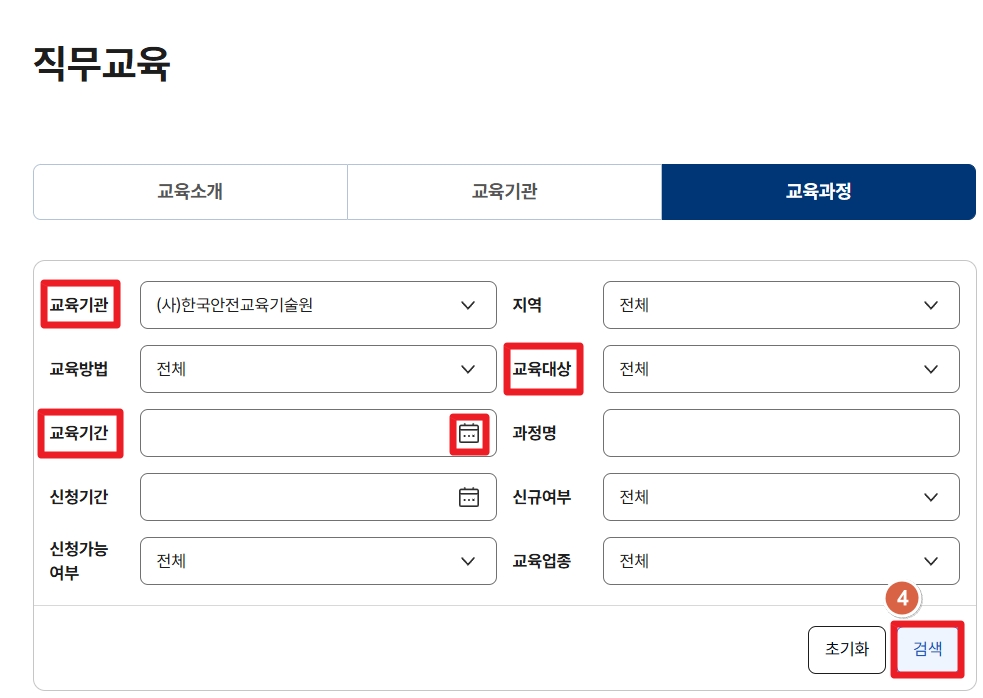Expand the 신청가능 여부 dropdown

coord(318,561)
